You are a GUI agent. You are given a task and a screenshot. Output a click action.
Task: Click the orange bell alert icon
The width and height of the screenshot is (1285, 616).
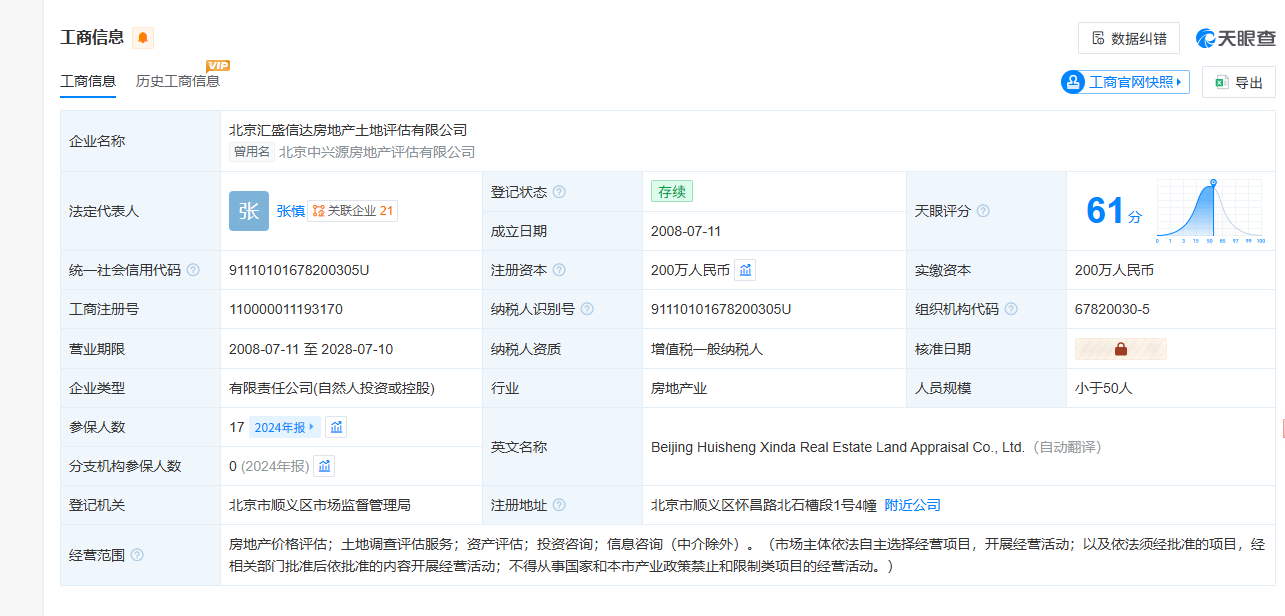(143, 38)
